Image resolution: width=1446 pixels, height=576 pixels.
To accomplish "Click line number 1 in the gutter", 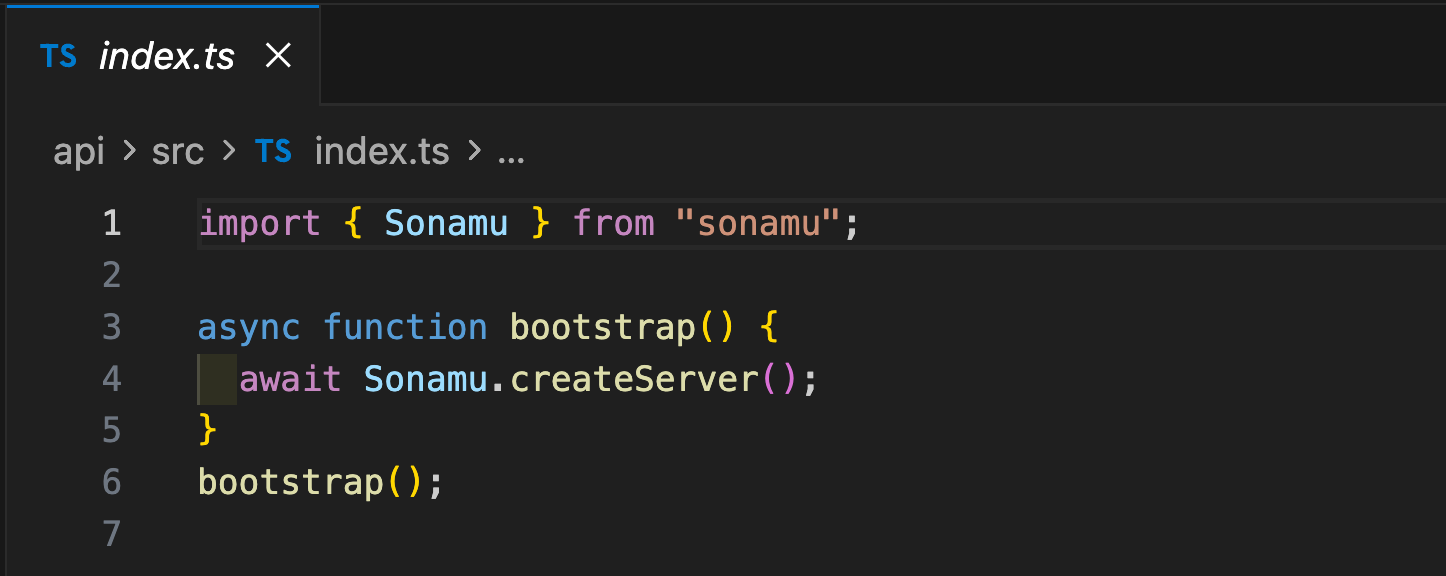I will click(x=111, y=222).
